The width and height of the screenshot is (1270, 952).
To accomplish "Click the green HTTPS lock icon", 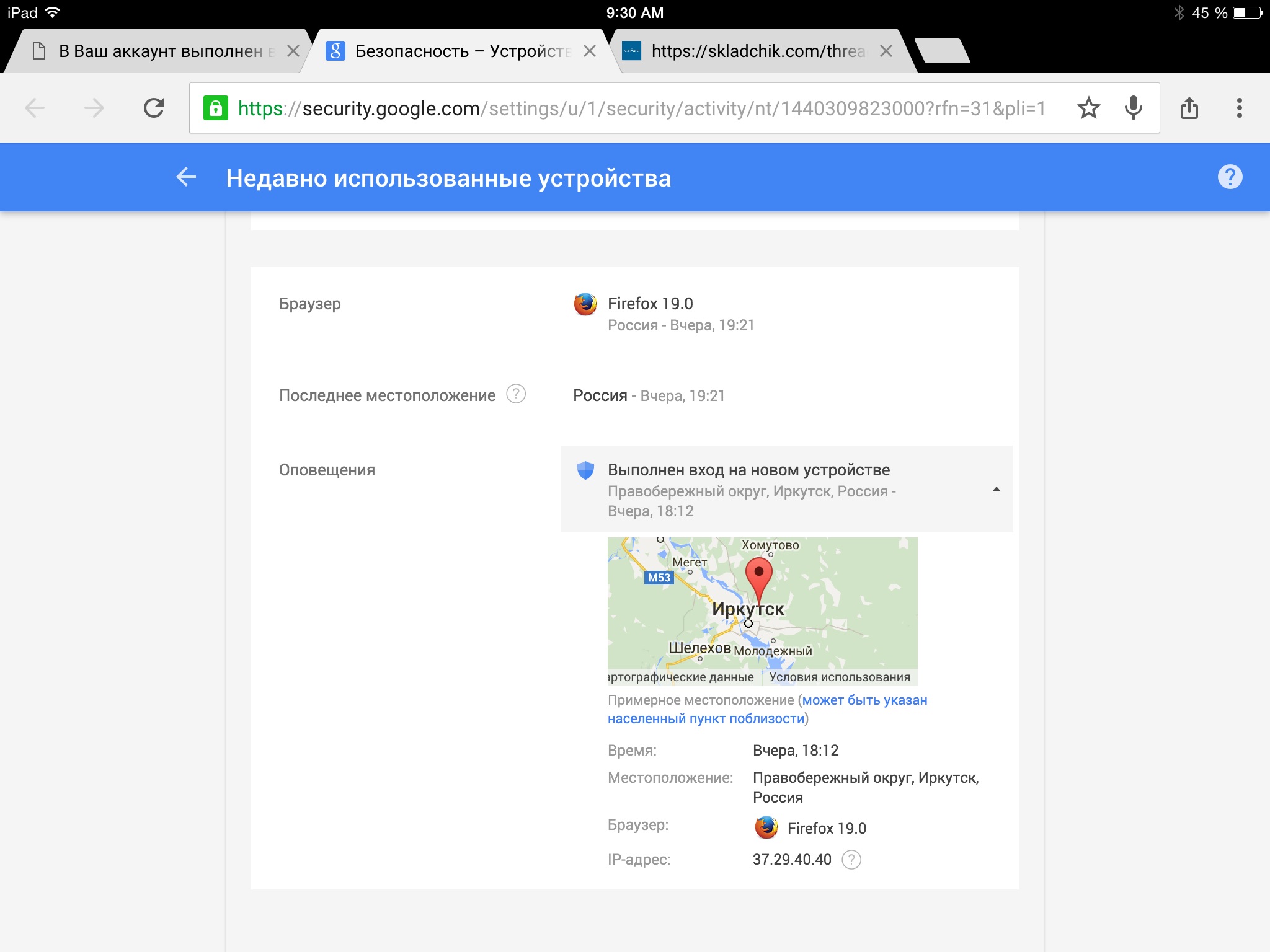I will click(216, 108).
